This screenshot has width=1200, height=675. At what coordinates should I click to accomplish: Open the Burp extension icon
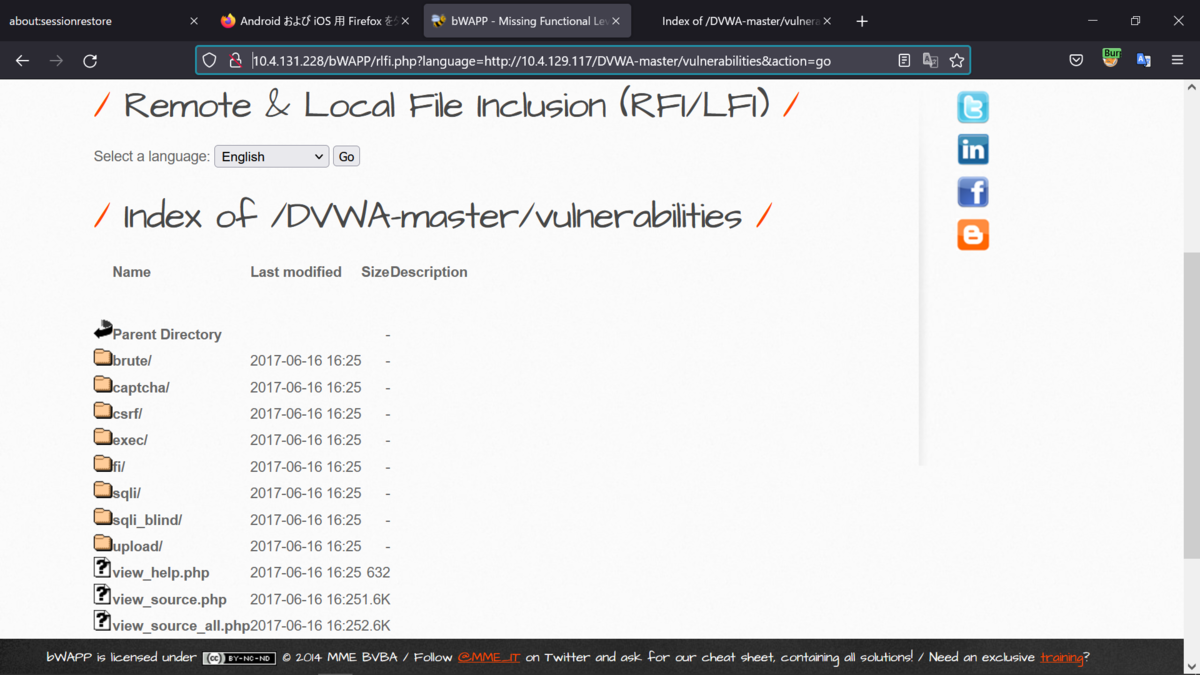coord(1110,58)
